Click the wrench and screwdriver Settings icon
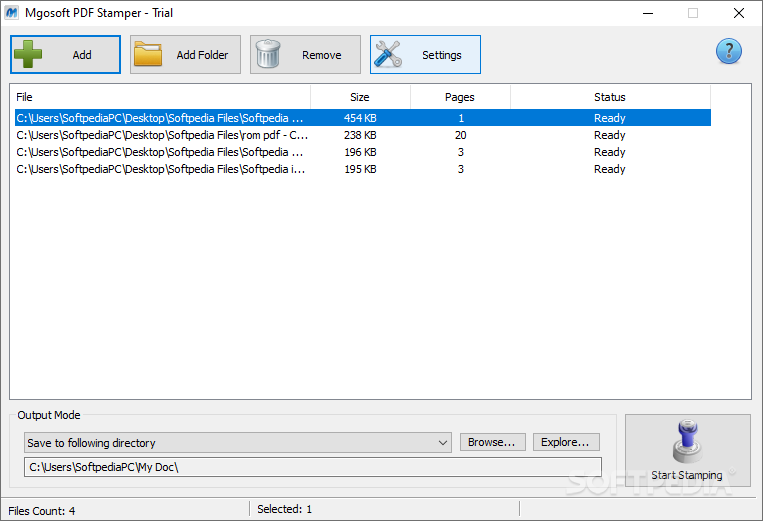The height and width of the screenshot is (521, 763). click(x=388, y=54)
